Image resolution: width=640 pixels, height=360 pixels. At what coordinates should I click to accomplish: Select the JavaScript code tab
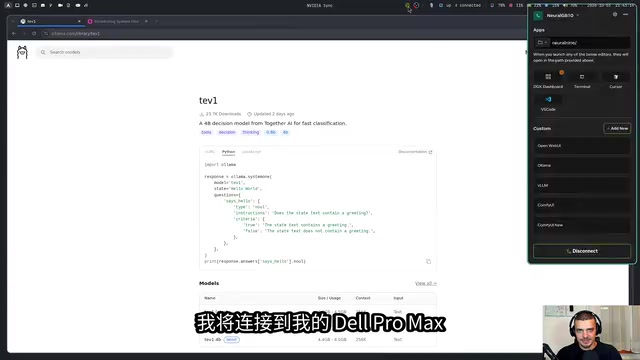point(251,152)
